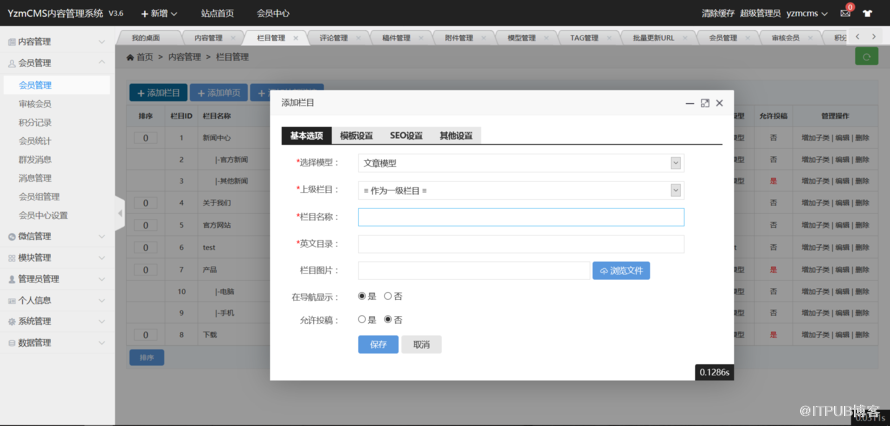Switch to the 其他设置 tab
Screen dimensions: 890x426
(456, 136)
